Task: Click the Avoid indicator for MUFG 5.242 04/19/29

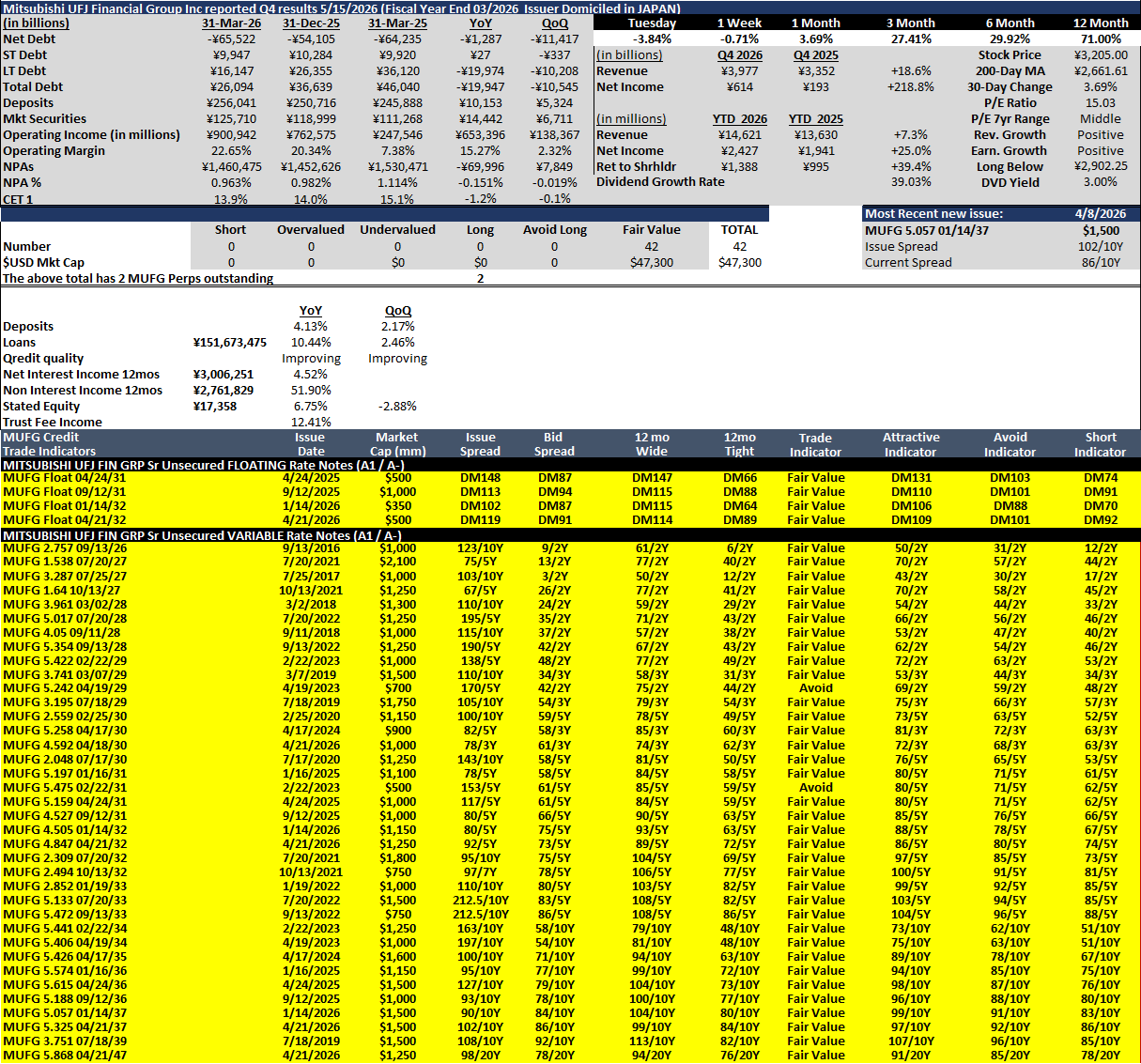Action: point(815,687)
